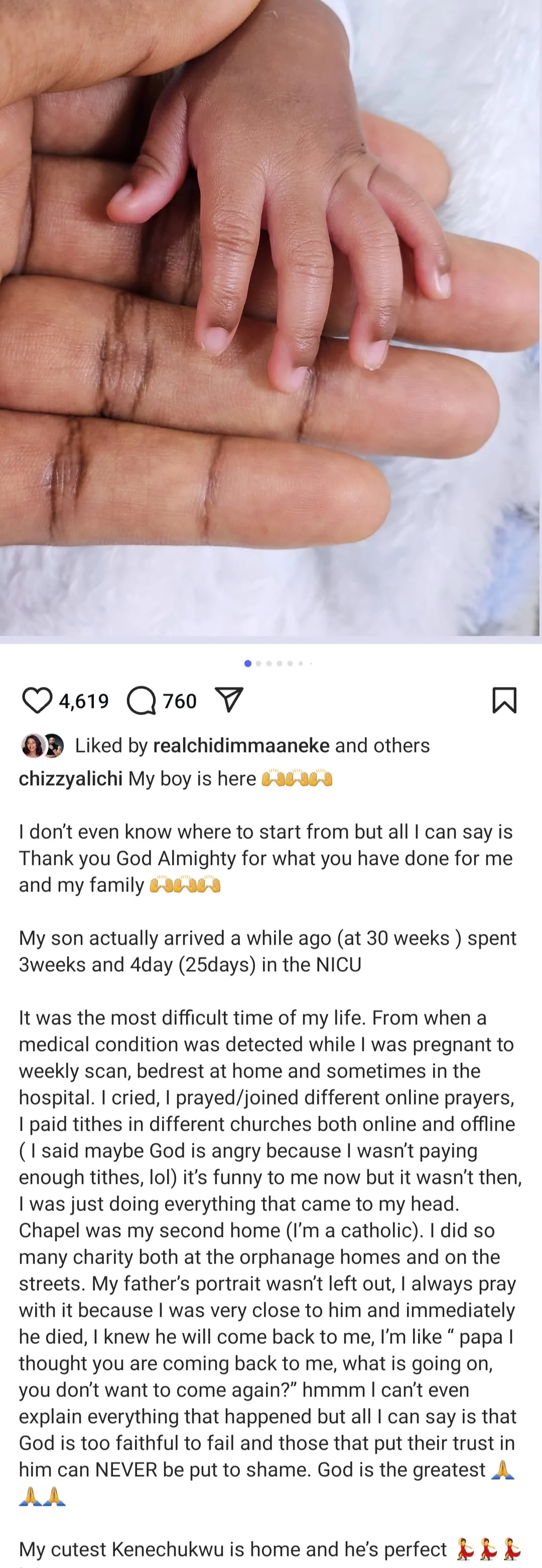Viewport: 542px width, 1568px height.
Task: Tap the woman's avatar beside "Liked by"
Action: tap(33, 746)
